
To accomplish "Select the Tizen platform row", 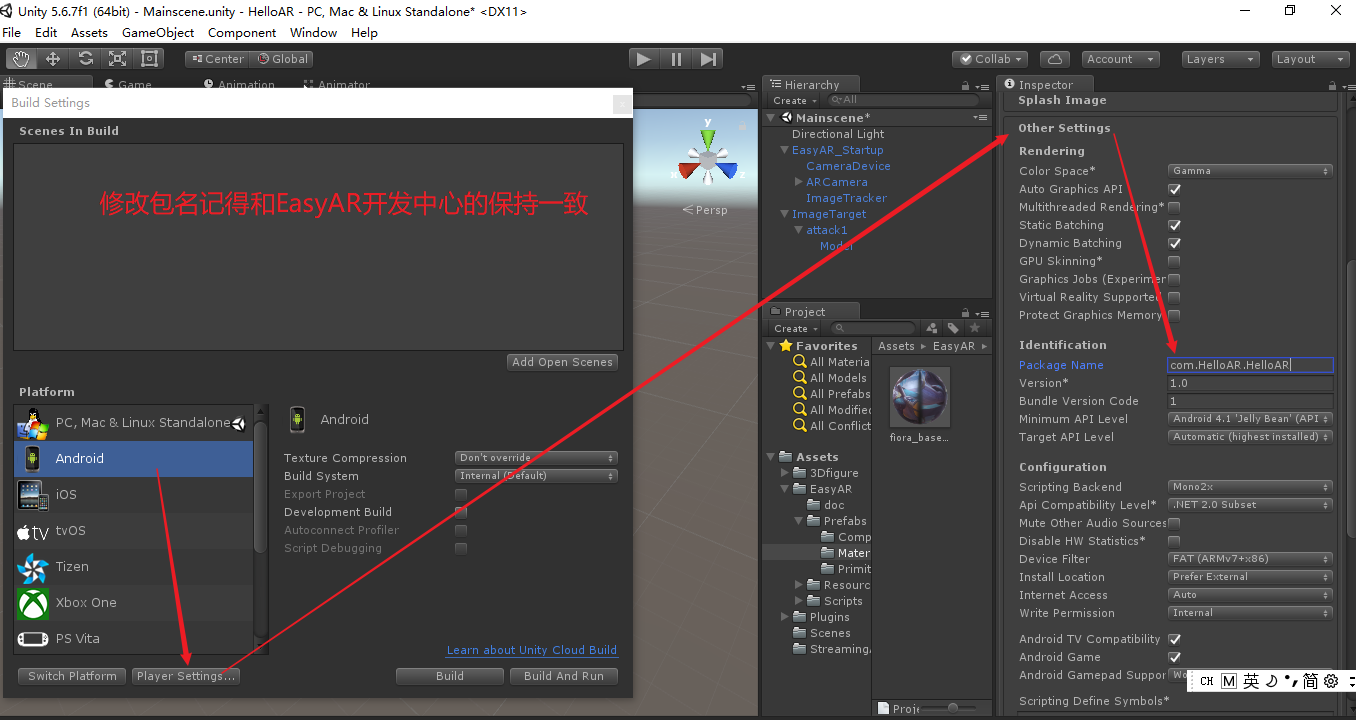I will [133, 566].
